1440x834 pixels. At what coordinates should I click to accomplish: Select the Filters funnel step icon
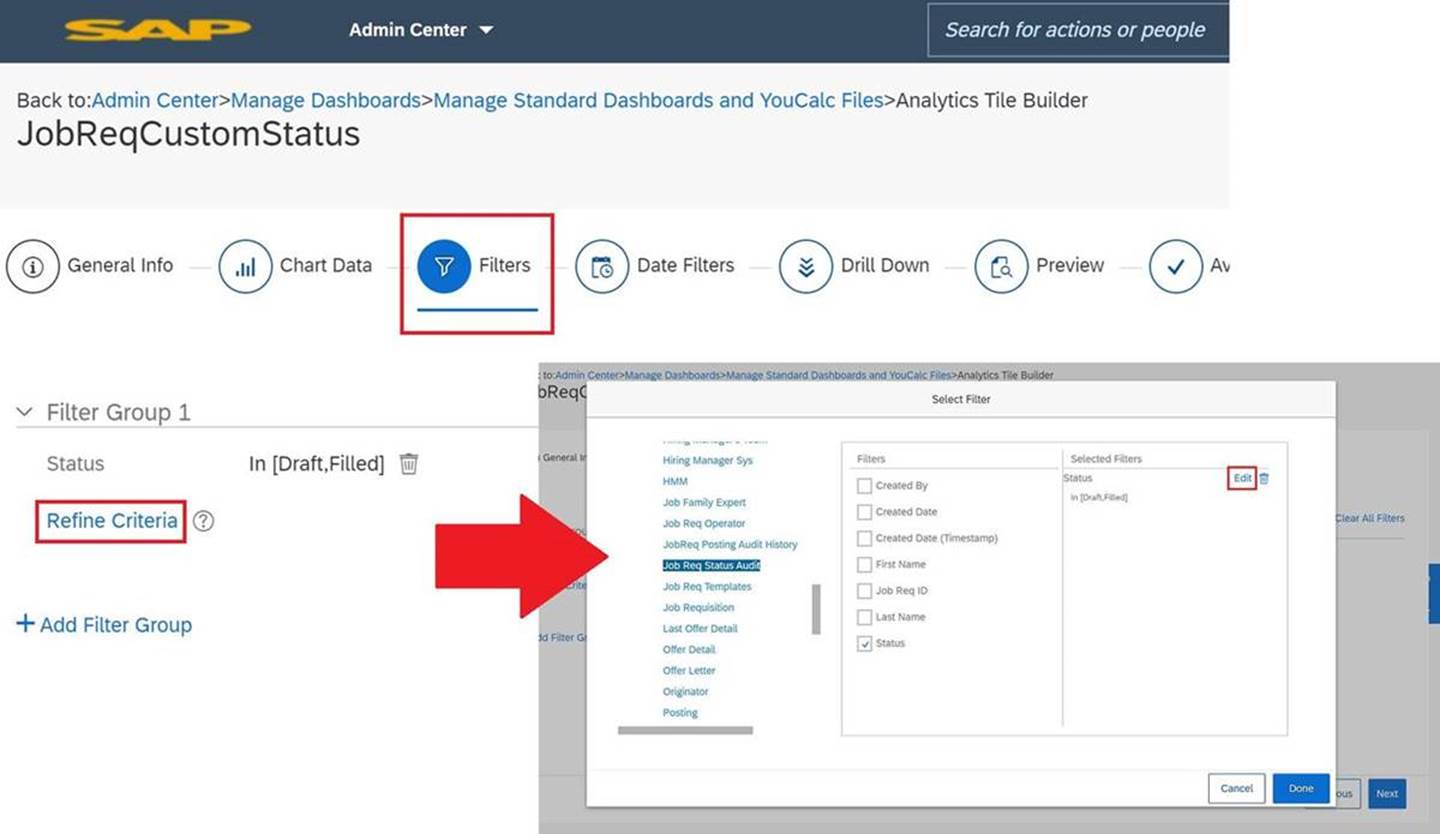(x=444, y=266)
